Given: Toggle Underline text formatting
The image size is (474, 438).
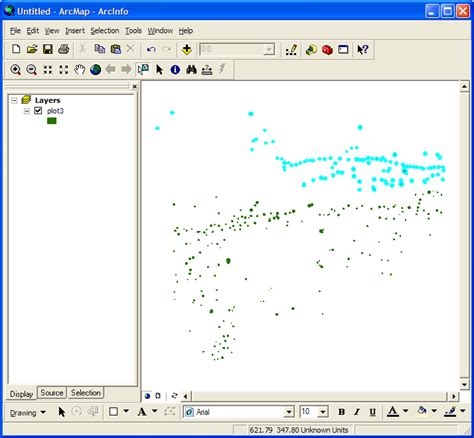Looking at the screenshot, I should (372, 412).
